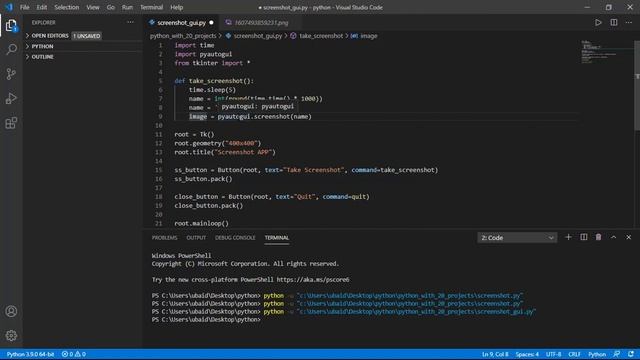The width and height of the screenshot is (640, 360).
Task: Close the terminal panel
Action: click(629, 237)
